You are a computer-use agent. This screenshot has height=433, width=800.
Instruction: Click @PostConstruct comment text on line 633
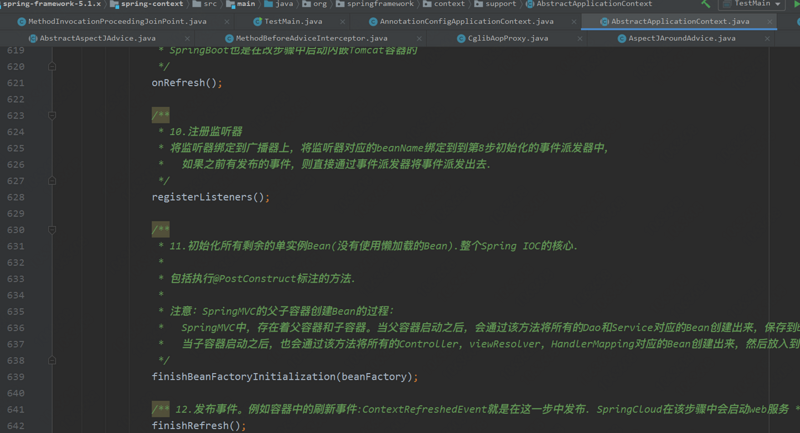point(255,278)
